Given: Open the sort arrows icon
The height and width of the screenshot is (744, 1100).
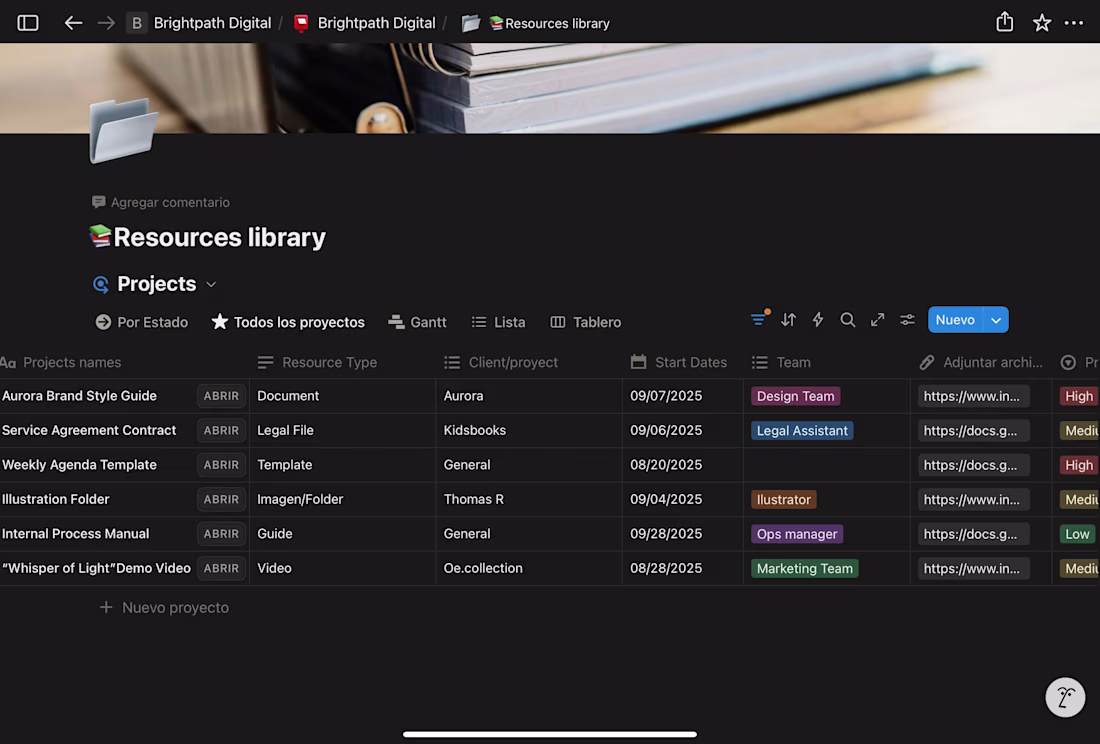Looking at the screenshot, I should coord(789,320).
